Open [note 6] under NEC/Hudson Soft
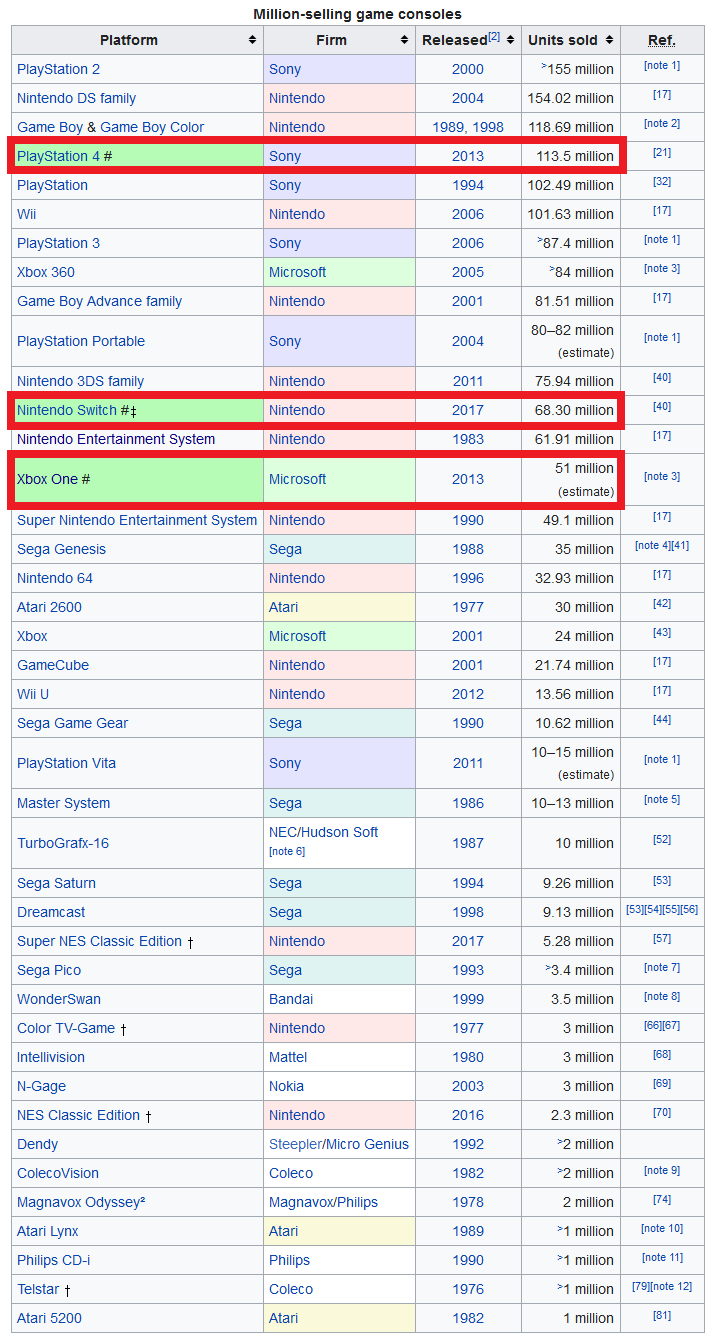 tap(287, 851)
